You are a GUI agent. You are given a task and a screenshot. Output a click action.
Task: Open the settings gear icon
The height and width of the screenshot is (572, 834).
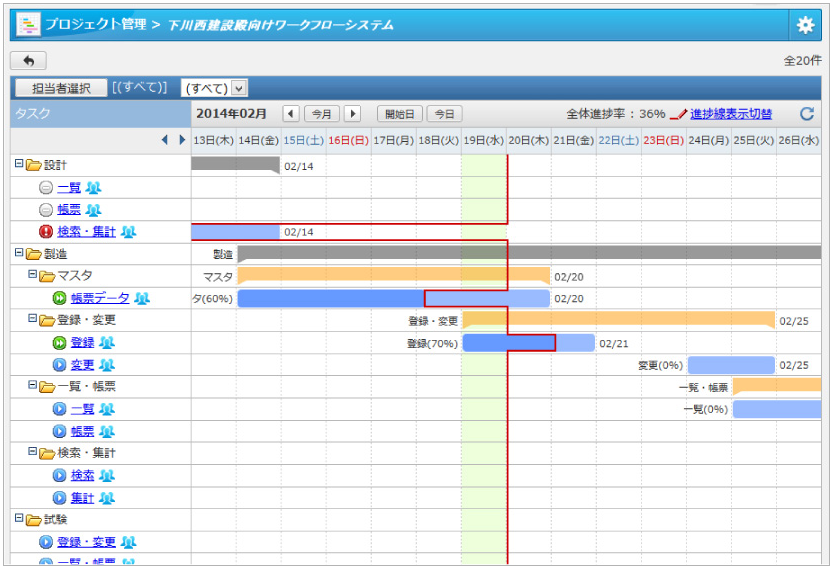click(805, 25)
